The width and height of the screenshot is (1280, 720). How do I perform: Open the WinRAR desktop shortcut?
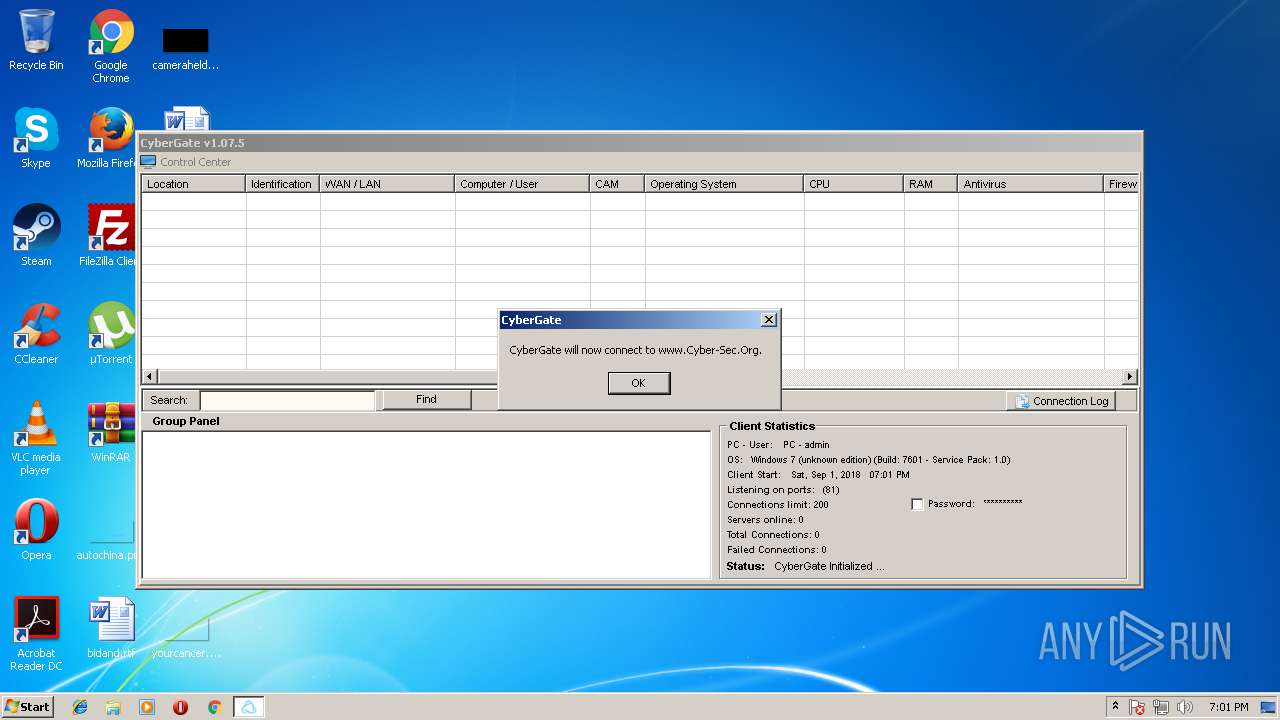point(111,432)
